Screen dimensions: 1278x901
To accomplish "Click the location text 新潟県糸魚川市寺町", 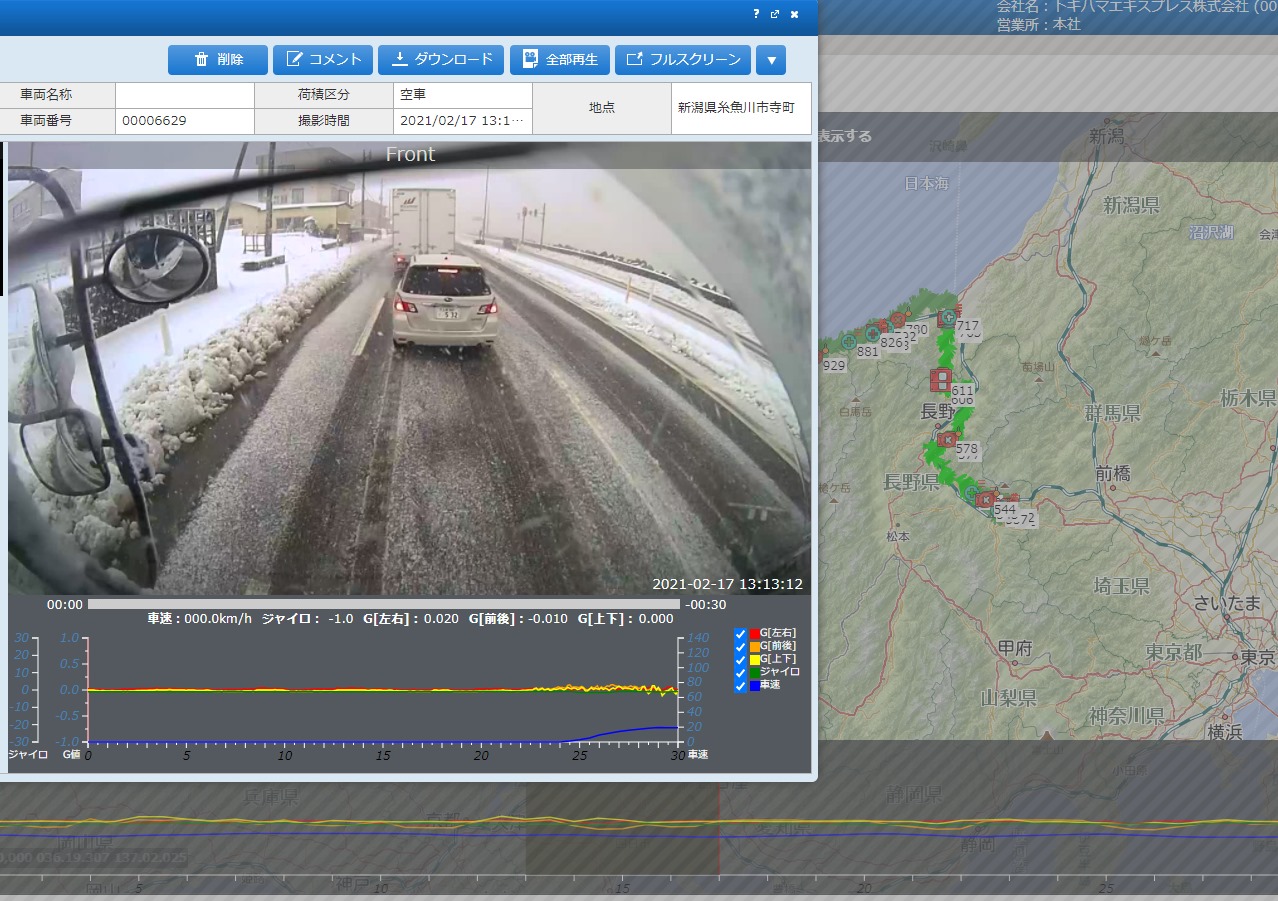I will (x=736, y=108).
